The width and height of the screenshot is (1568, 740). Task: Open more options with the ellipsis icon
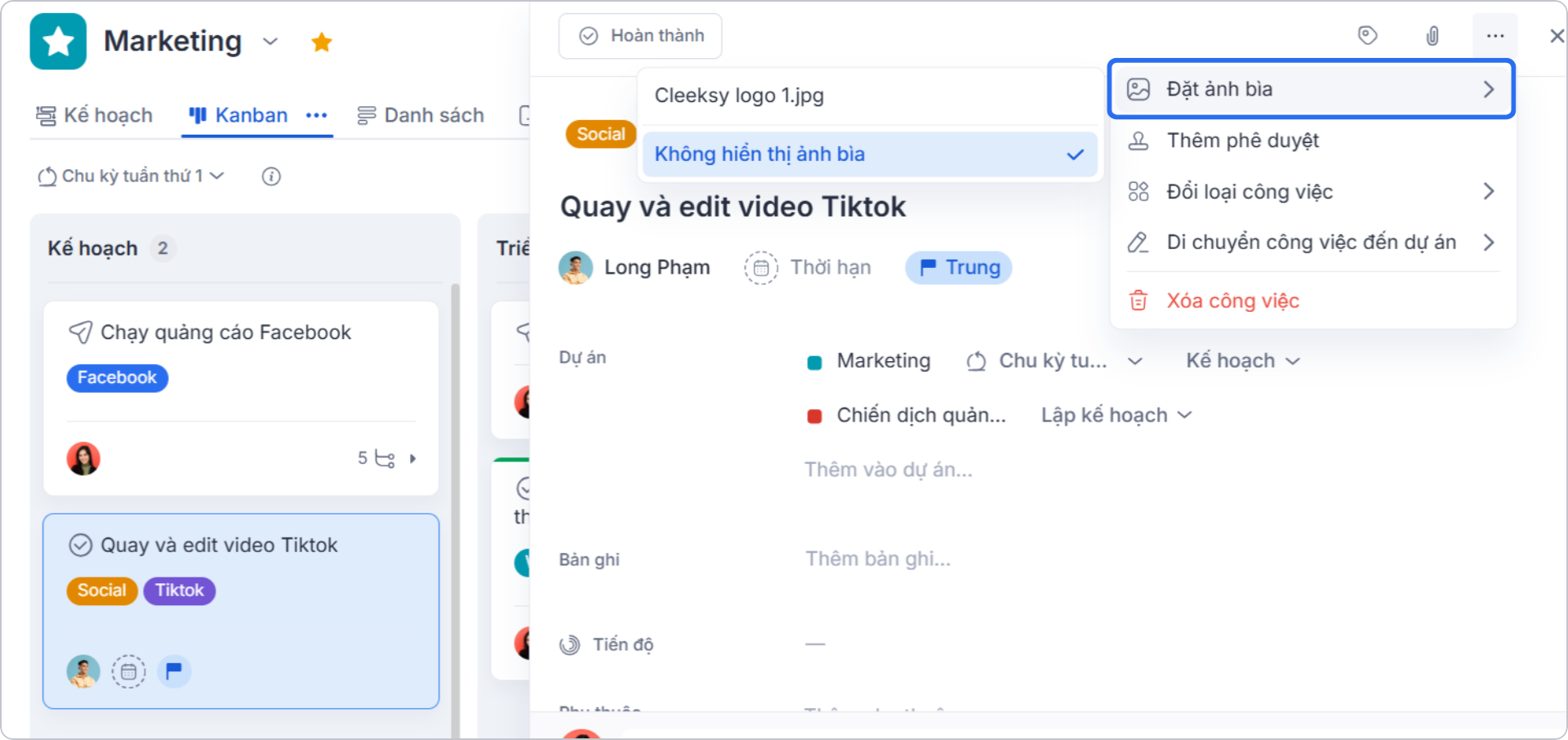point(1495,35)
